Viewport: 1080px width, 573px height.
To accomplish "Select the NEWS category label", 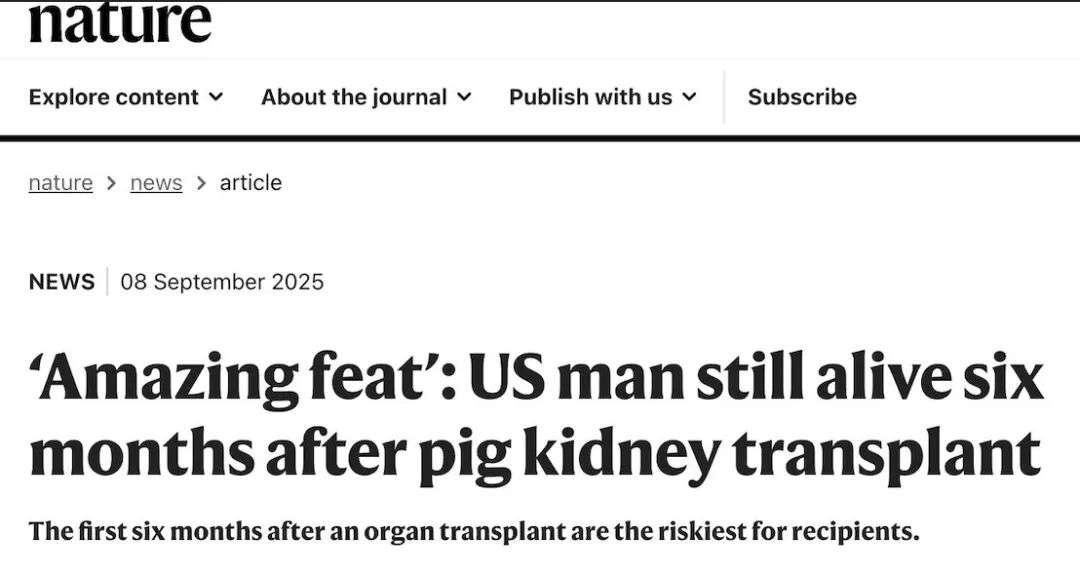I will tap(61, 282).
